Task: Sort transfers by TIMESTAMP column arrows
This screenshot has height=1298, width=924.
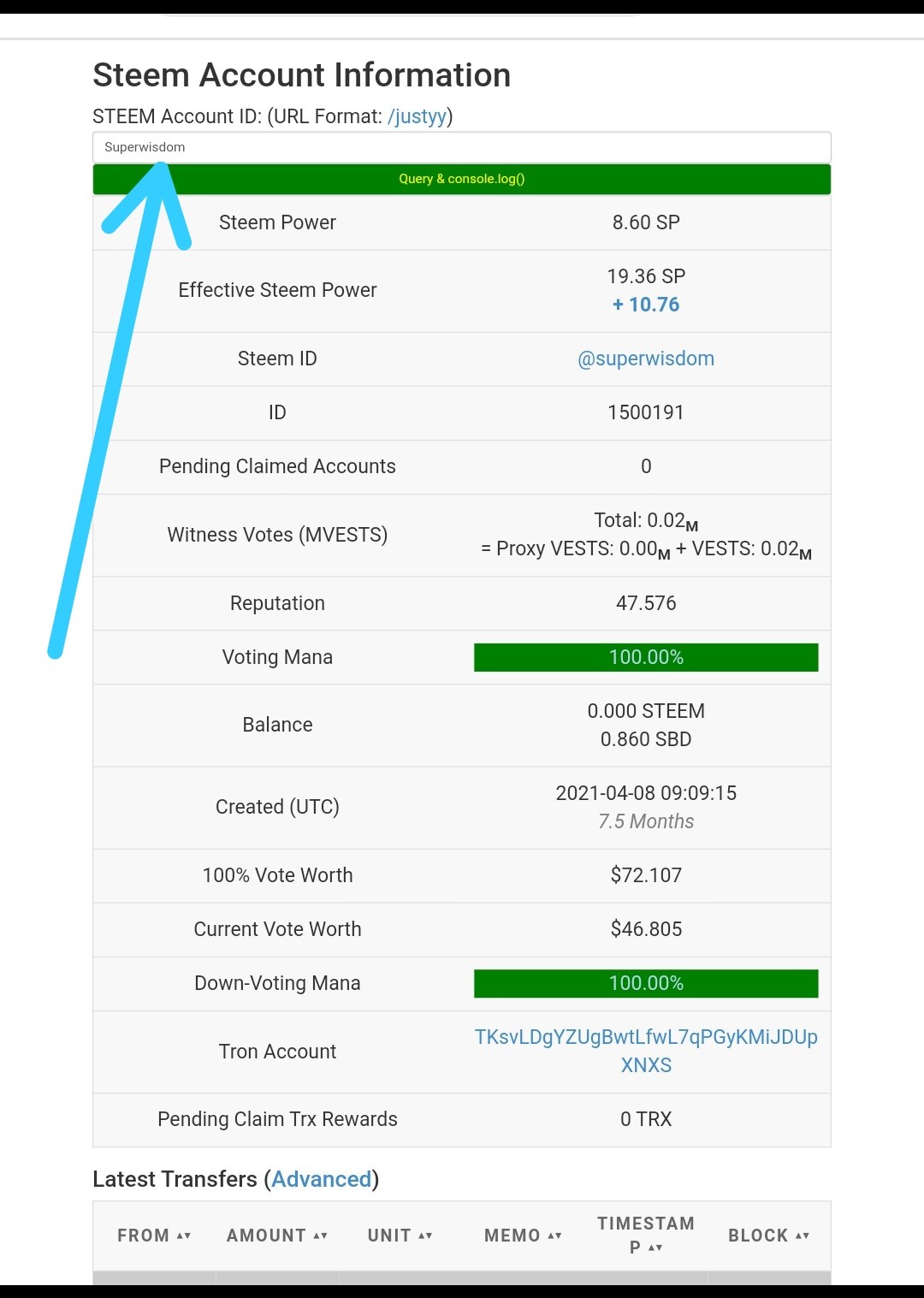Action: tap(655, 1248)
